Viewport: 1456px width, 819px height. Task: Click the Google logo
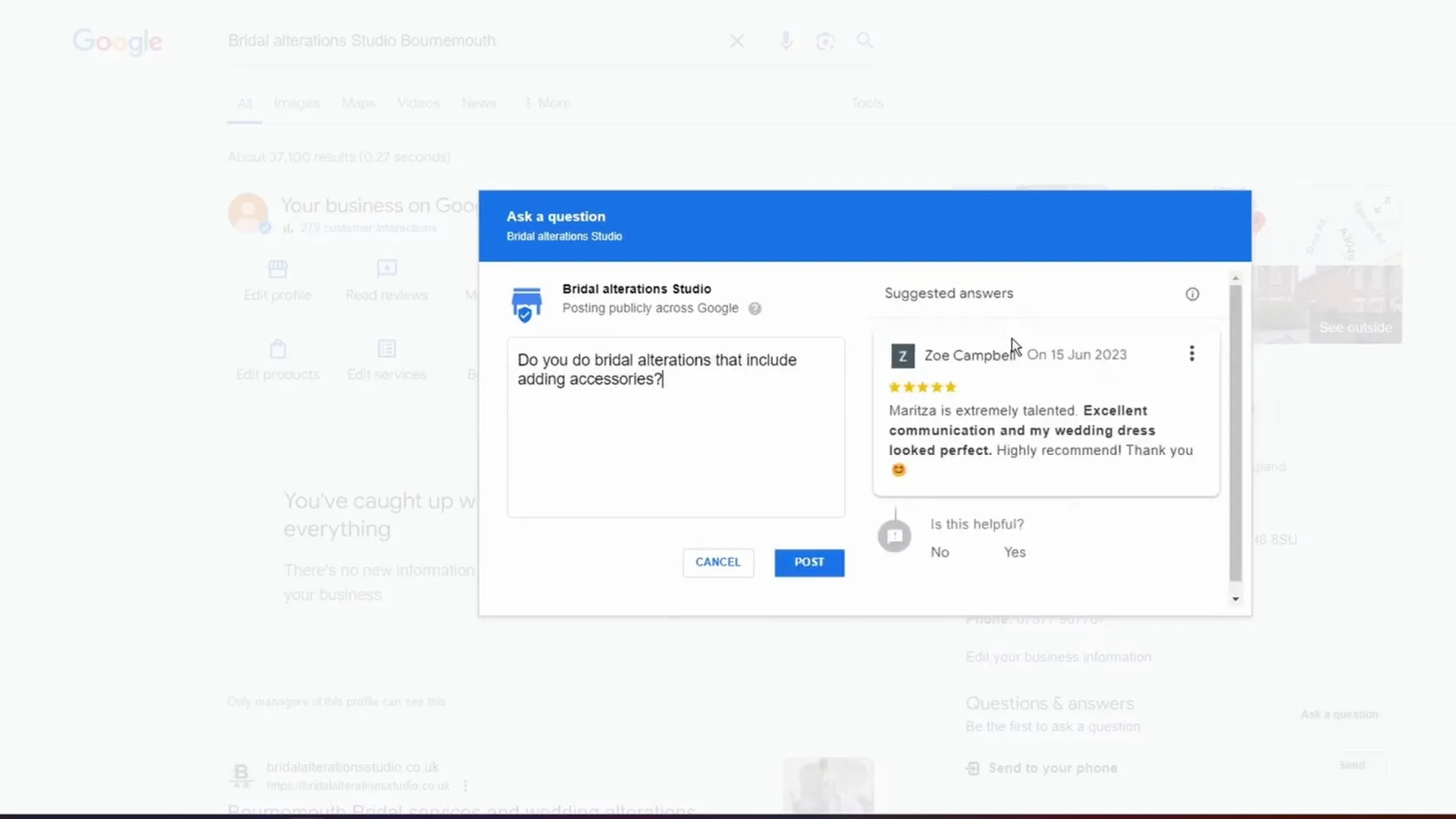(118, 42)
